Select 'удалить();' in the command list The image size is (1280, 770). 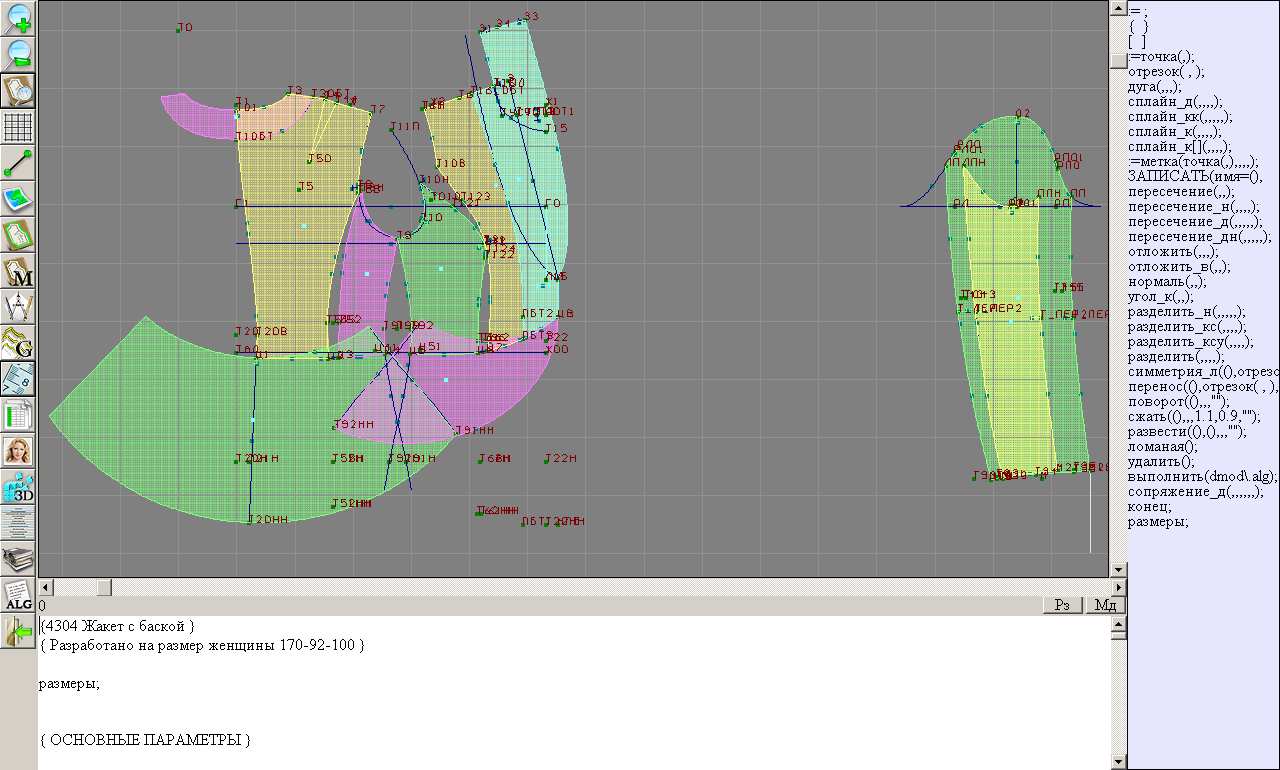point(1161,461)
